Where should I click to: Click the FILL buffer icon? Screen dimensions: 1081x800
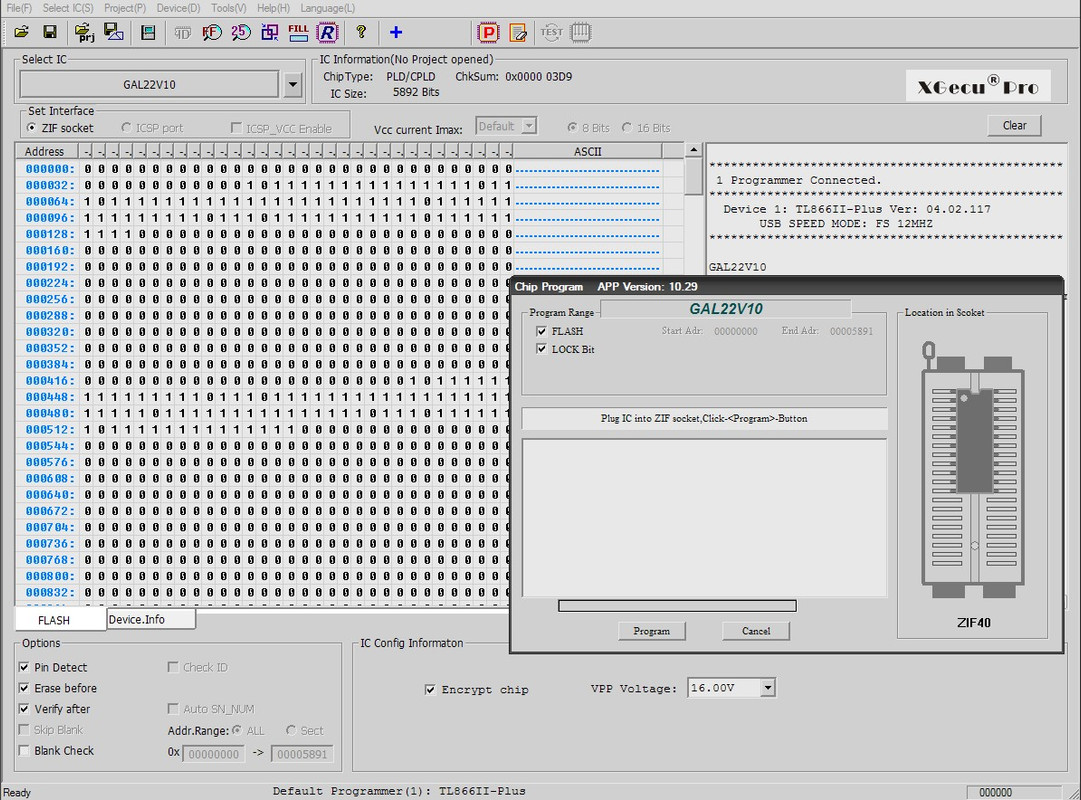299,32
